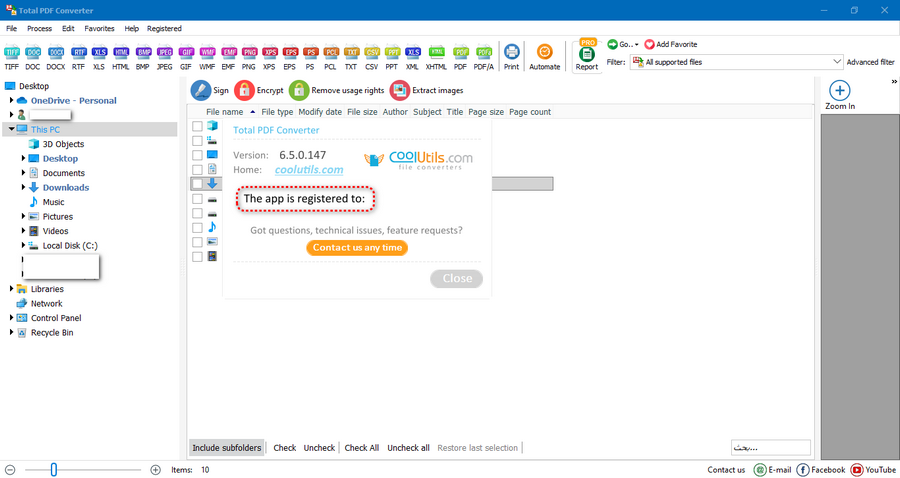This screenshot has height=478, width=900.
Task: Click the Sign PDF icon
Action: [x=200, y=90]
